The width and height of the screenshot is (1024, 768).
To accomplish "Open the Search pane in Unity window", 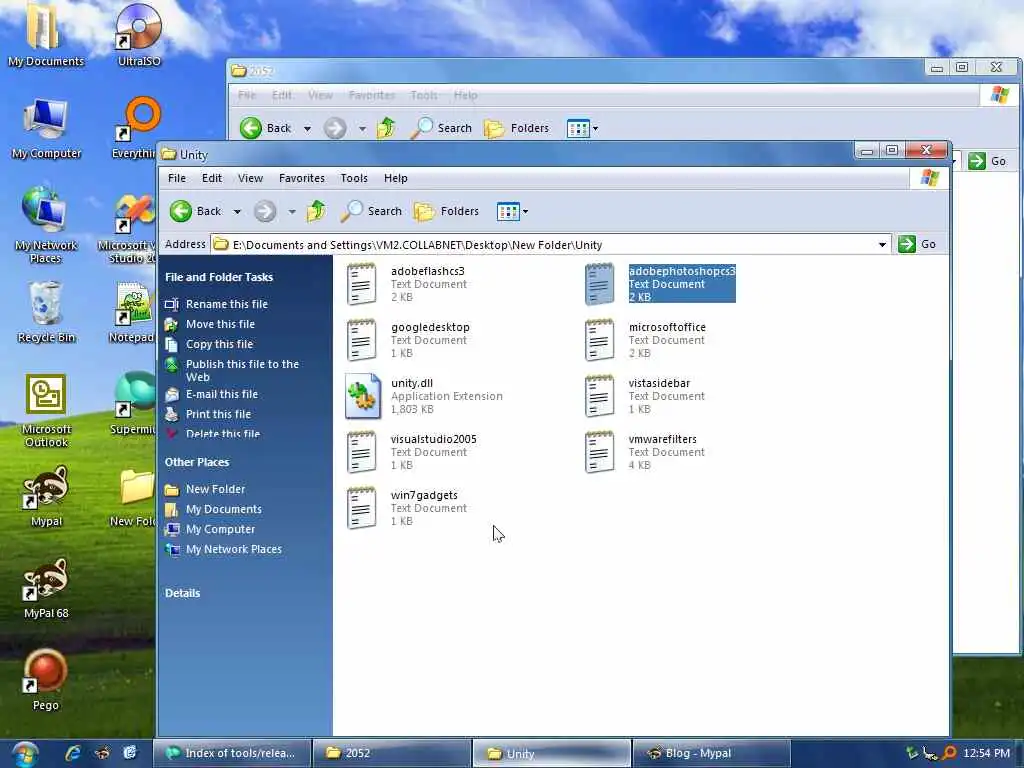I will pos(370,211).
